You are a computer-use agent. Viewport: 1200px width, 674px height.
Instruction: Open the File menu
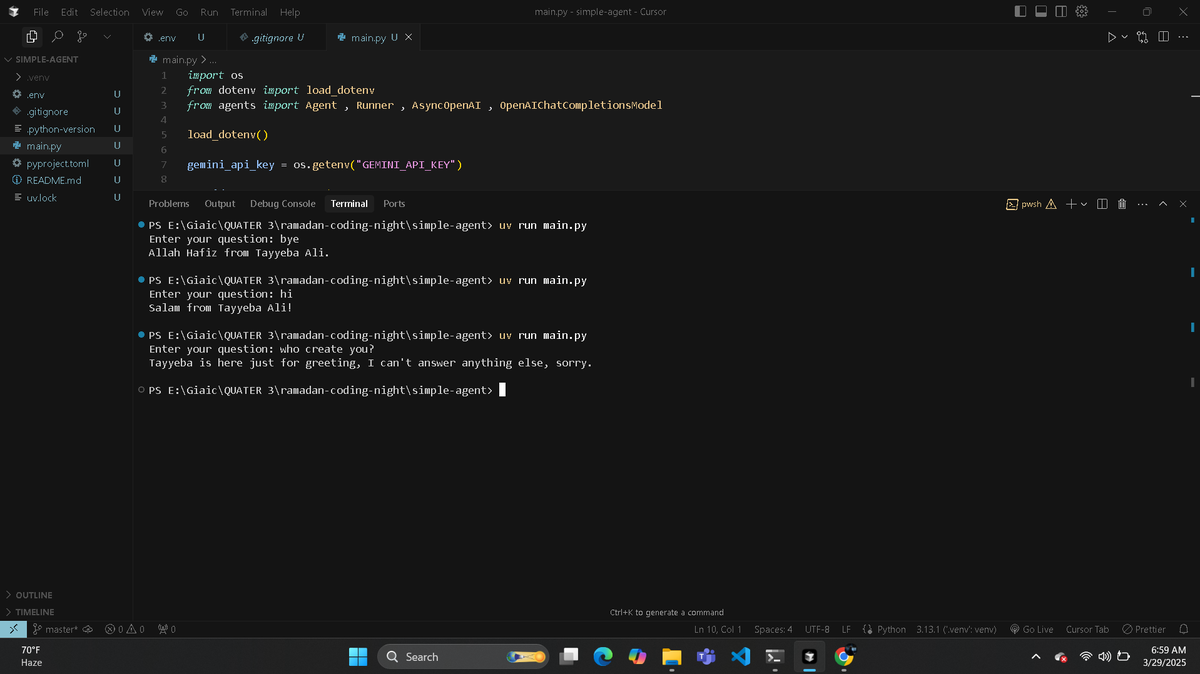(x=41, y=12)
